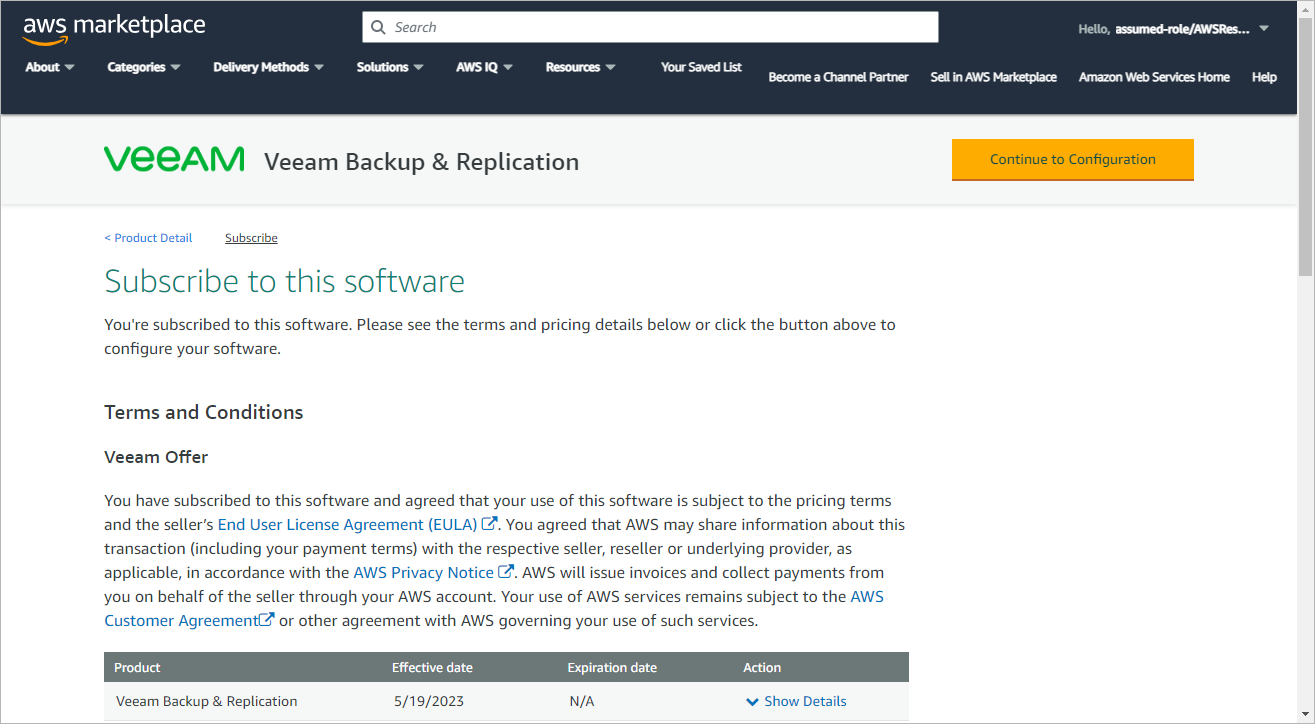Expand Show Details chevron for Veeam Backup
The width and height of the screenshot is (1315, 724).
click(752, 702)
